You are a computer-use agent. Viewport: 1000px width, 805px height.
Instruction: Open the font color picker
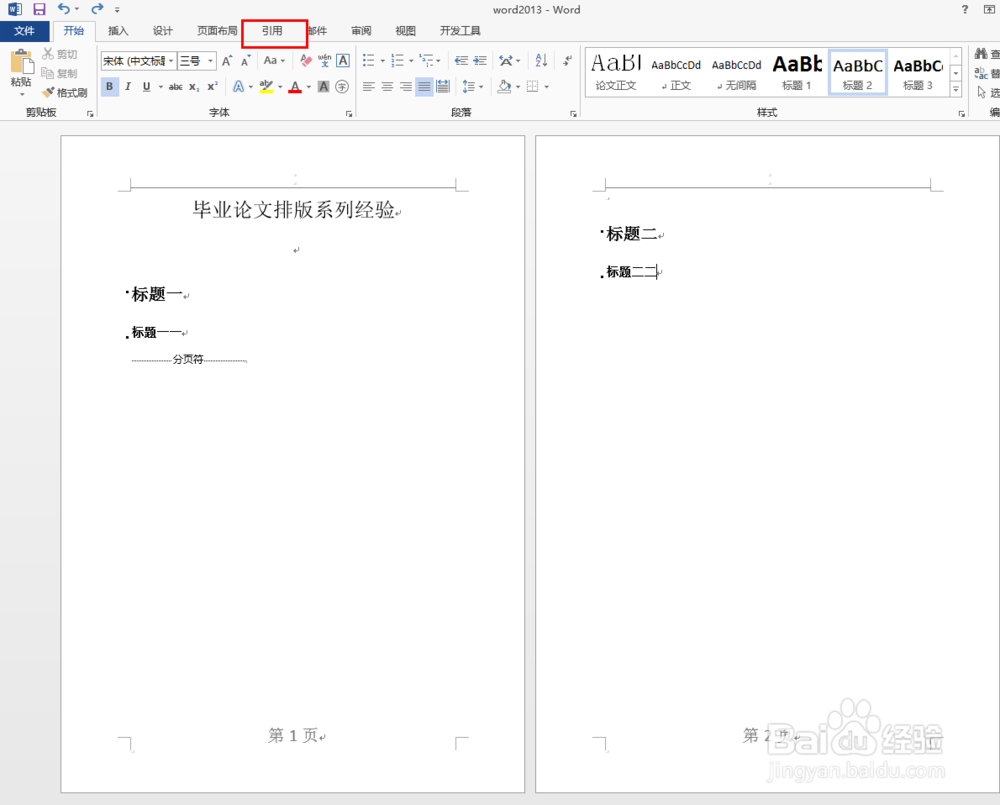point(296,85)
